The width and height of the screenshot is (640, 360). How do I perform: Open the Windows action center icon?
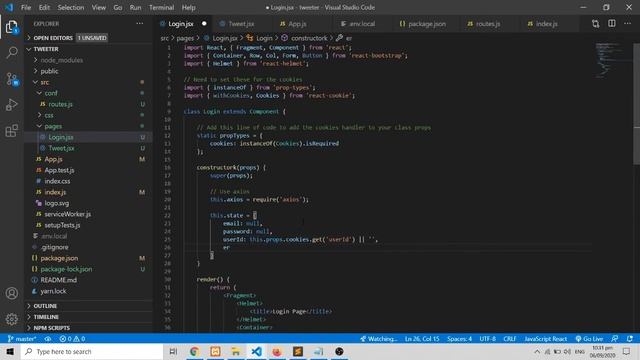626,351
